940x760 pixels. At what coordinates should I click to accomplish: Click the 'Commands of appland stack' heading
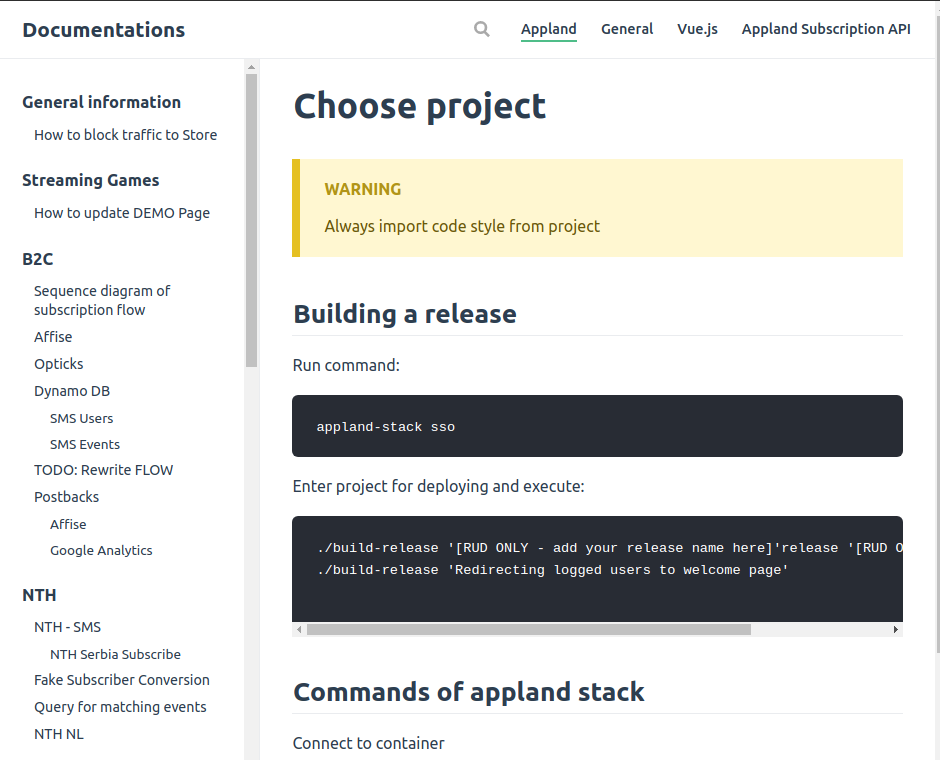click(468, 692)
